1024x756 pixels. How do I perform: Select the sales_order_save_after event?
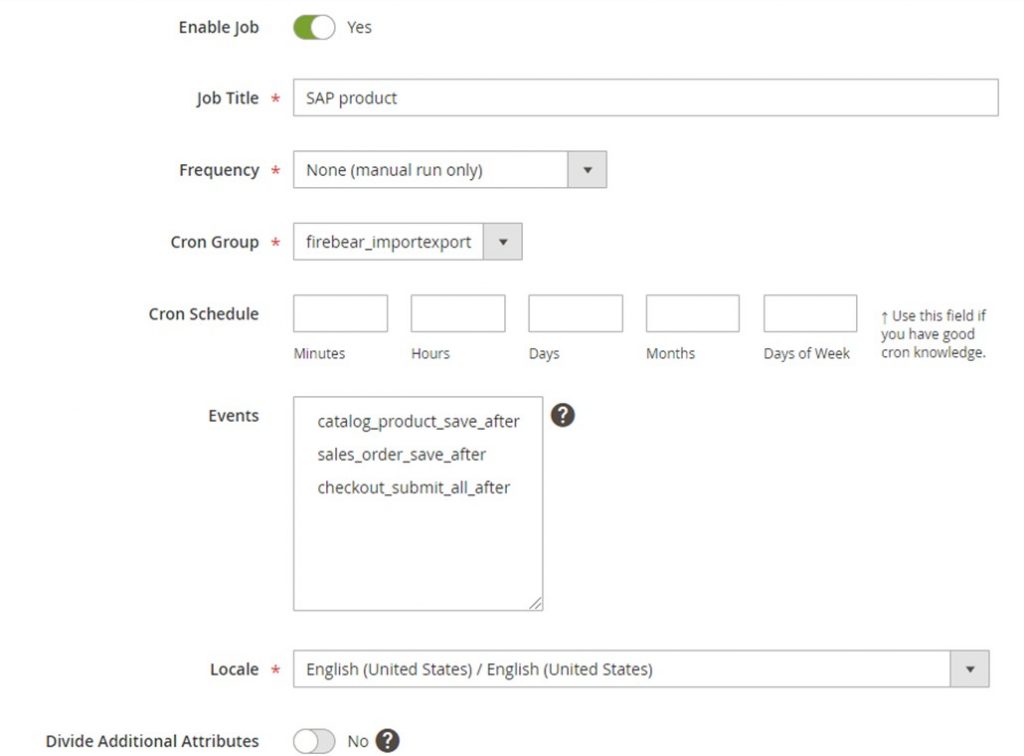pyautogui.click(x=402, y=454)
